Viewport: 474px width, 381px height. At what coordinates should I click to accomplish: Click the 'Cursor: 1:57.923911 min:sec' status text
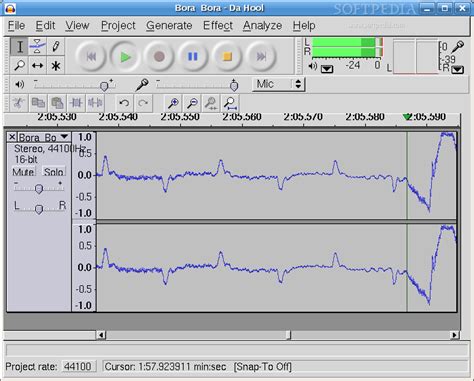tap(165, 367)
